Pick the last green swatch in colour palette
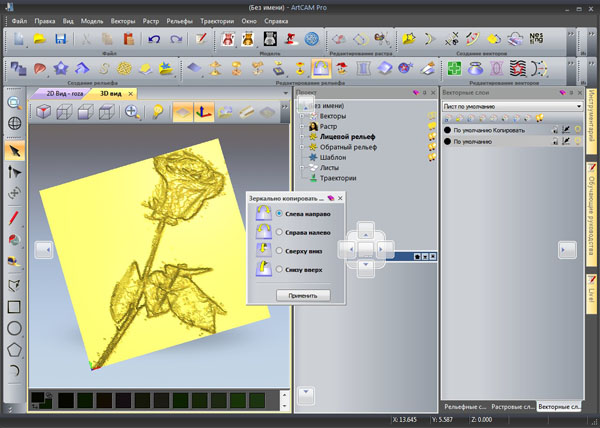 tap(257, 400)
